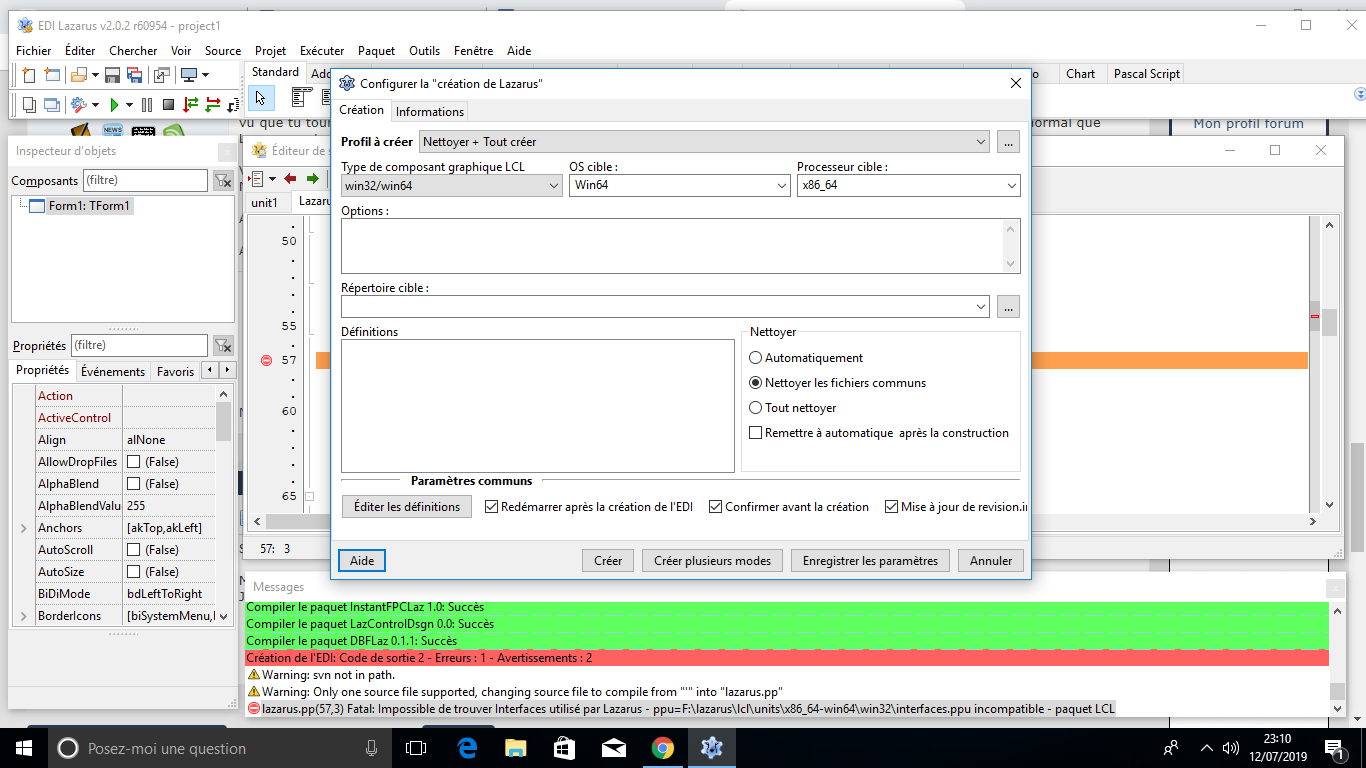Click the View Forms toolbar icon
Viewport: 1366px width, 768px height.
tap(52, 104)
